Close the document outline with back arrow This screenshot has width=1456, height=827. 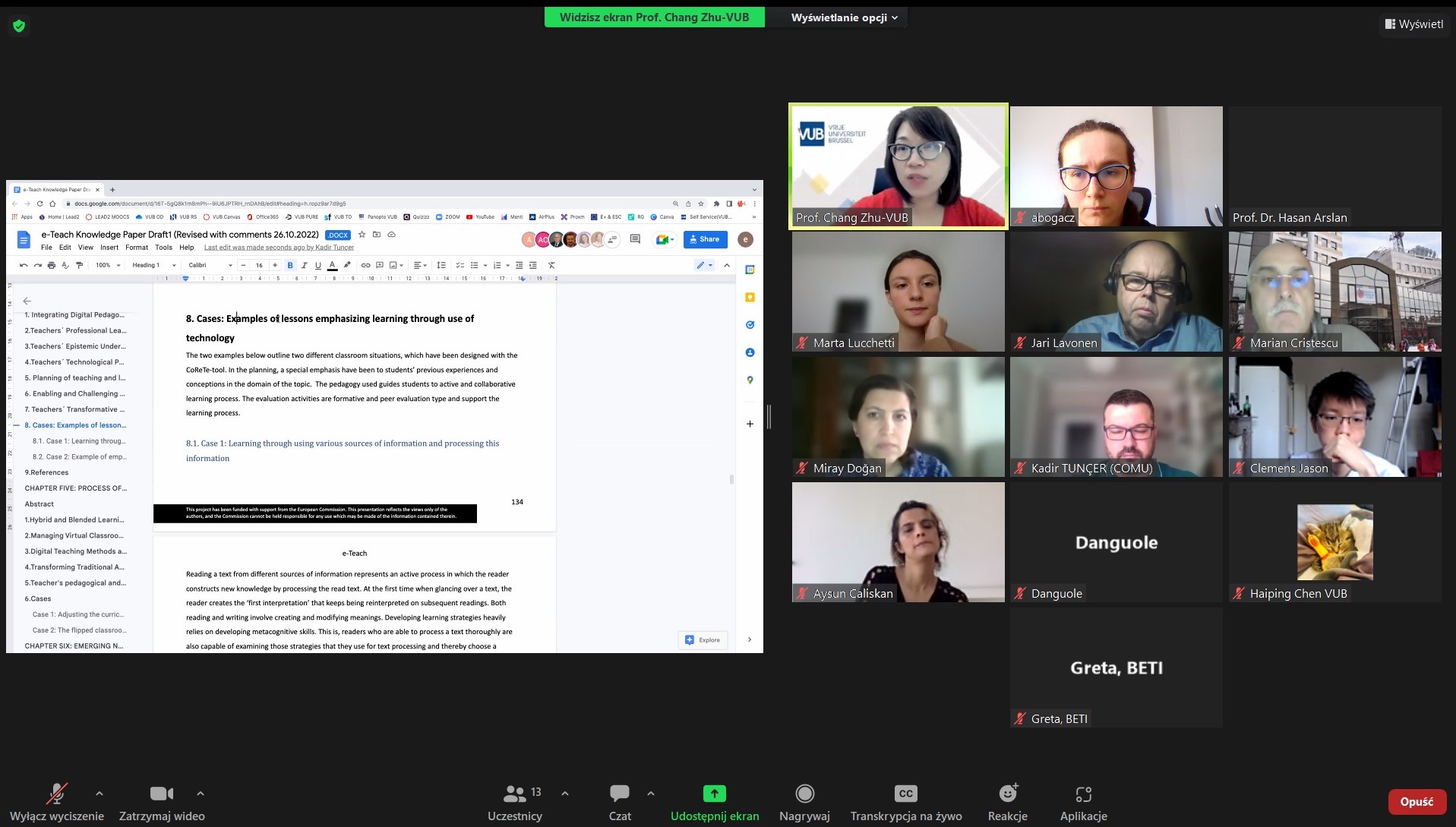point(27,301)
